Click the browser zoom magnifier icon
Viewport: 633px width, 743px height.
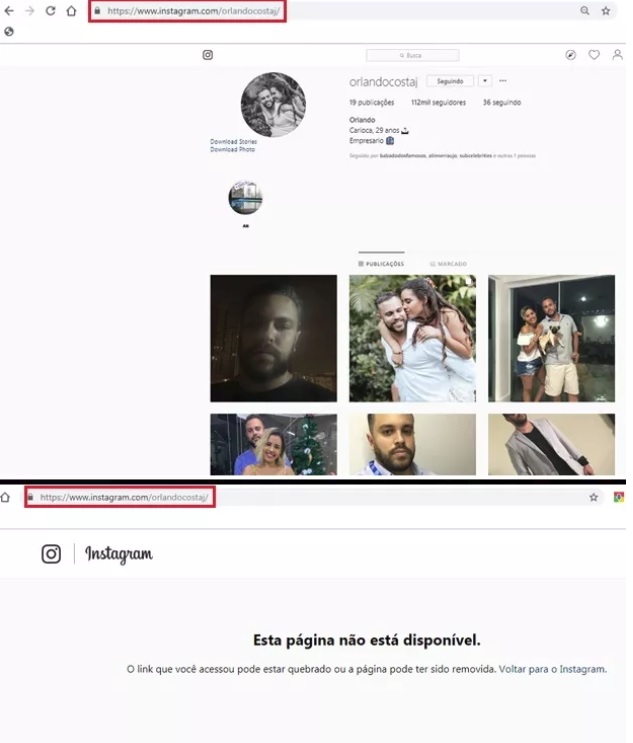tap(585, 11)
